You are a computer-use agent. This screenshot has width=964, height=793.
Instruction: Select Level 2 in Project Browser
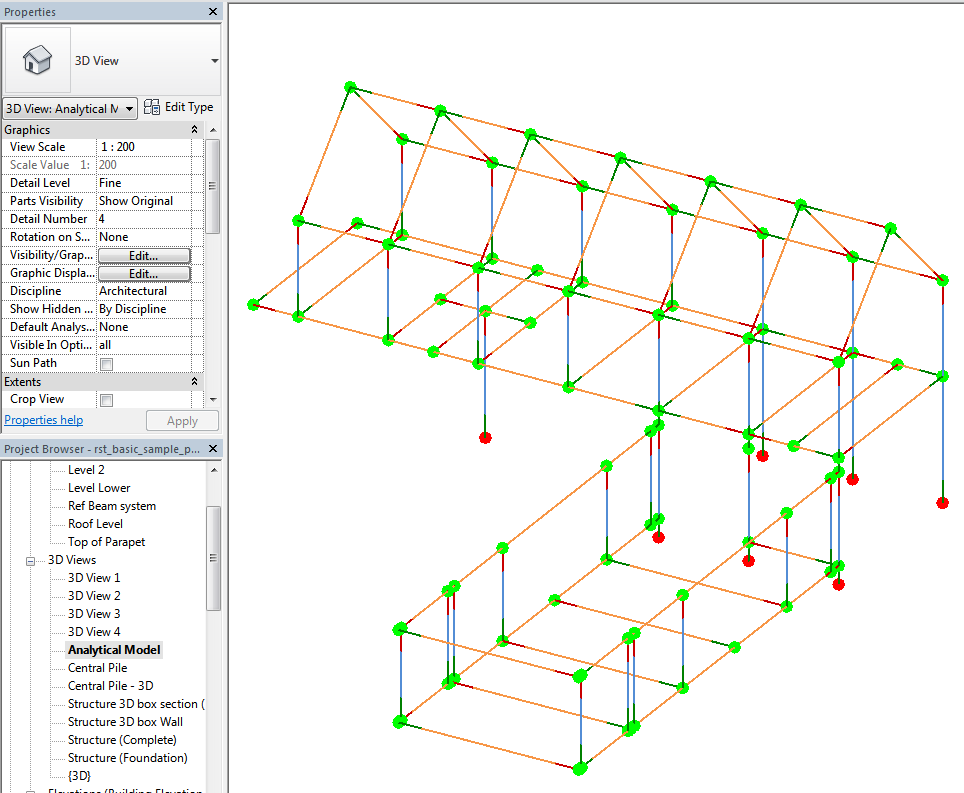pos(86,470)
